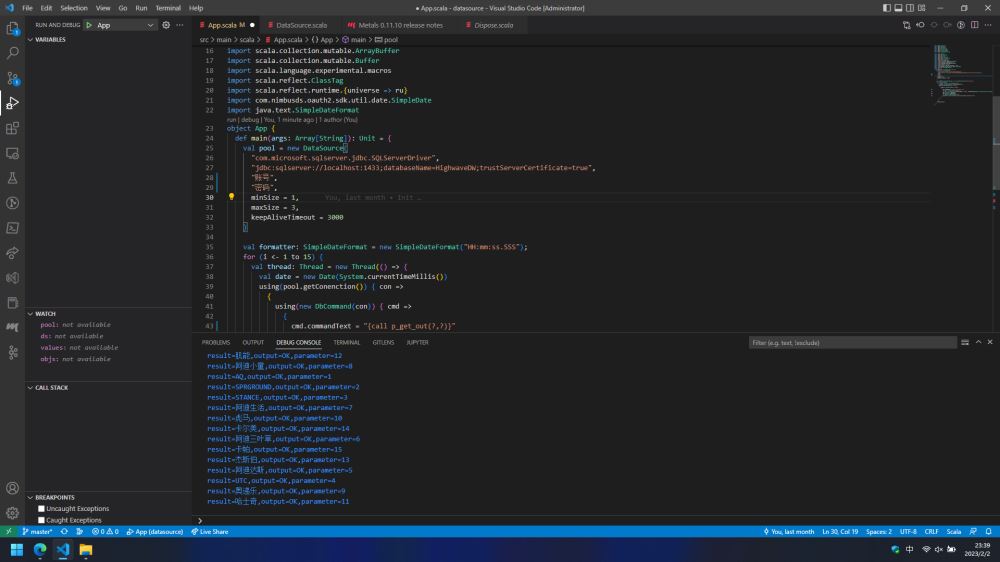Open the Source Control view
The image size is (1000, 562).
coord(13,78)
